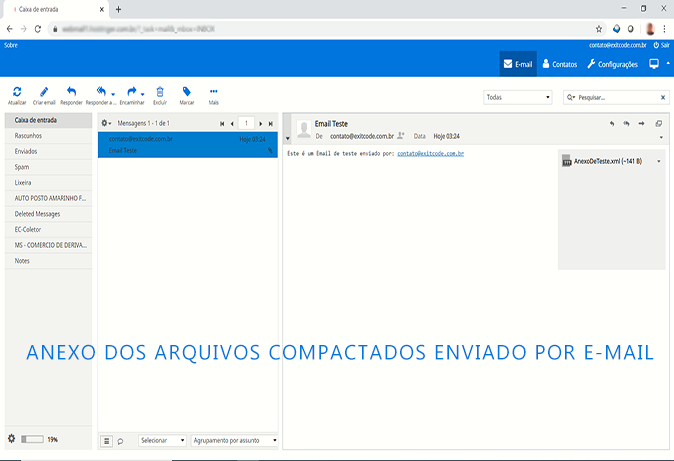This screenshot has height=461, width=674.
Task: Open Deleted Messages folder
Action: point(48,214)
